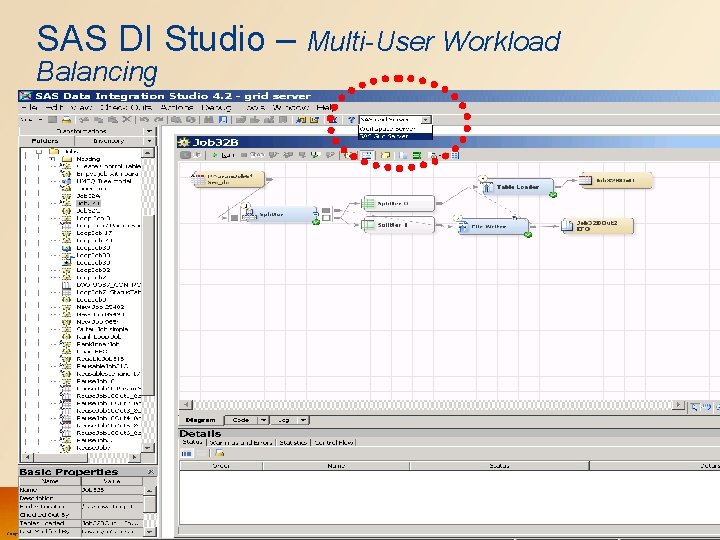This screenshot has height=540, width=720.
Task: Choose the highlighted Grid Server dropdown option
Action: coord(395,136)
